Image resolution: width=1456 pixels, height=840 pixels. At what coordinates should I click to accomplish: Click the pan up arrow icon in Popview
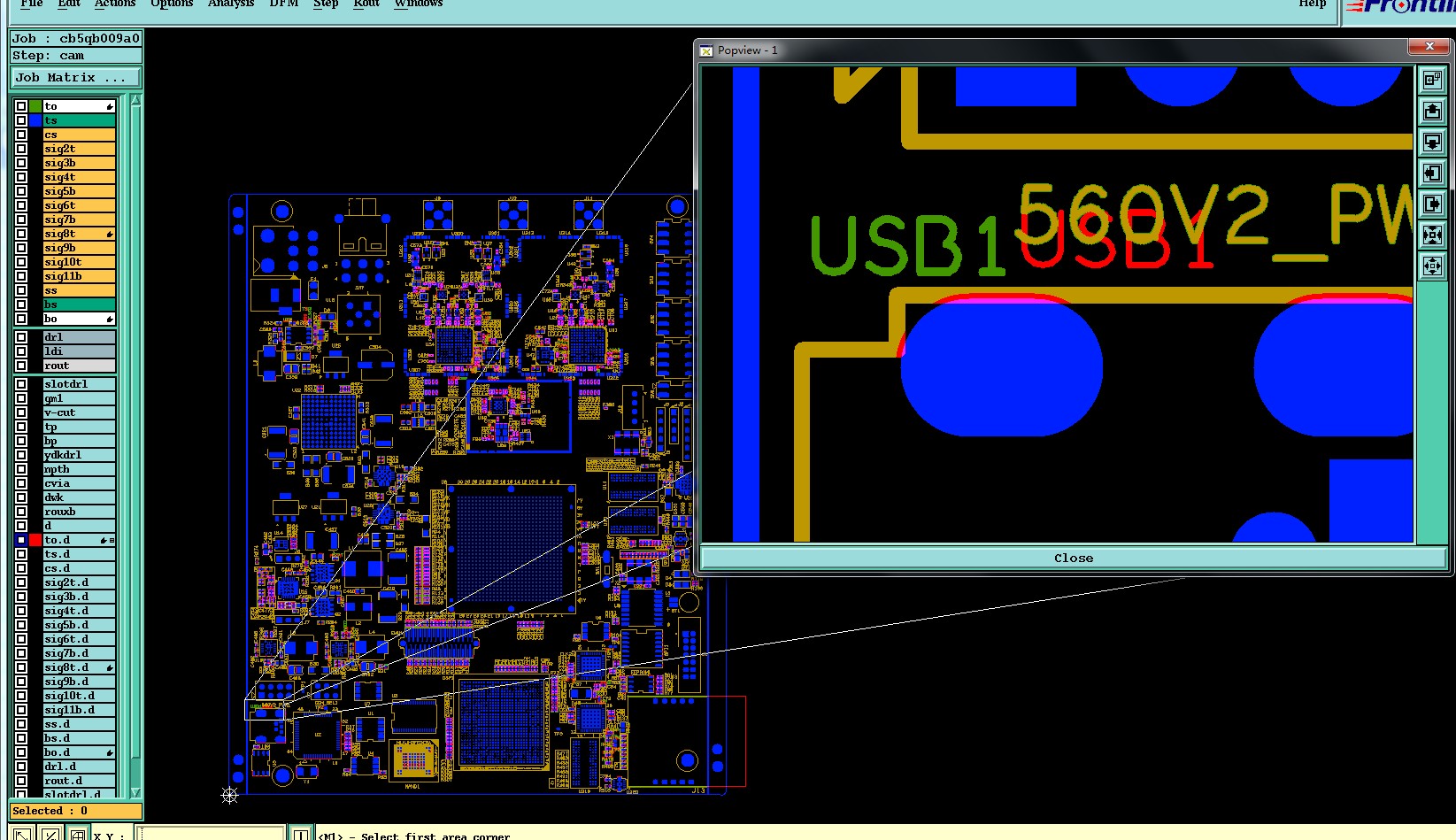point(1432,112)
